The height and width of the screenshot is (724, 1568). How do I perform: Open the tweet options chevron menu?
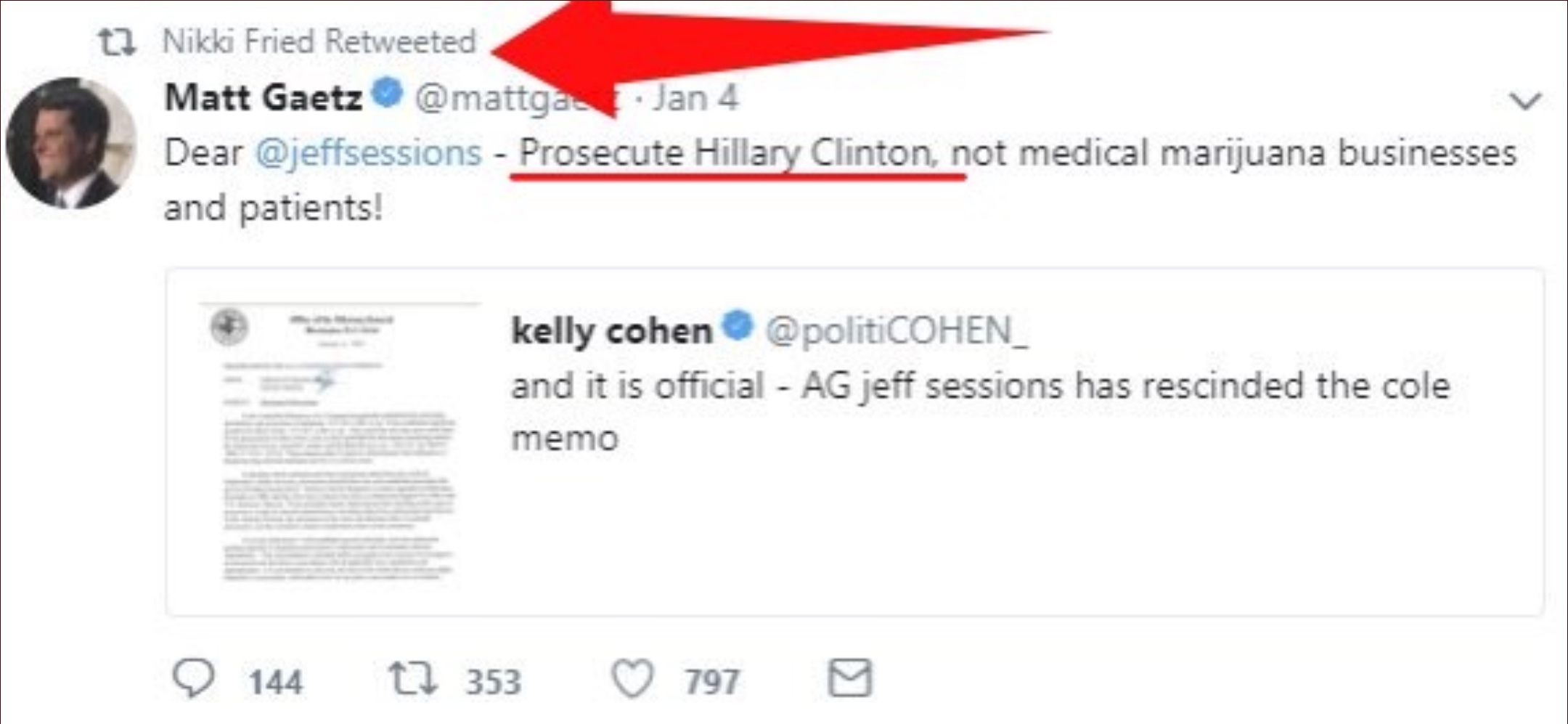pyautogui.click(x=1524, y=100)
